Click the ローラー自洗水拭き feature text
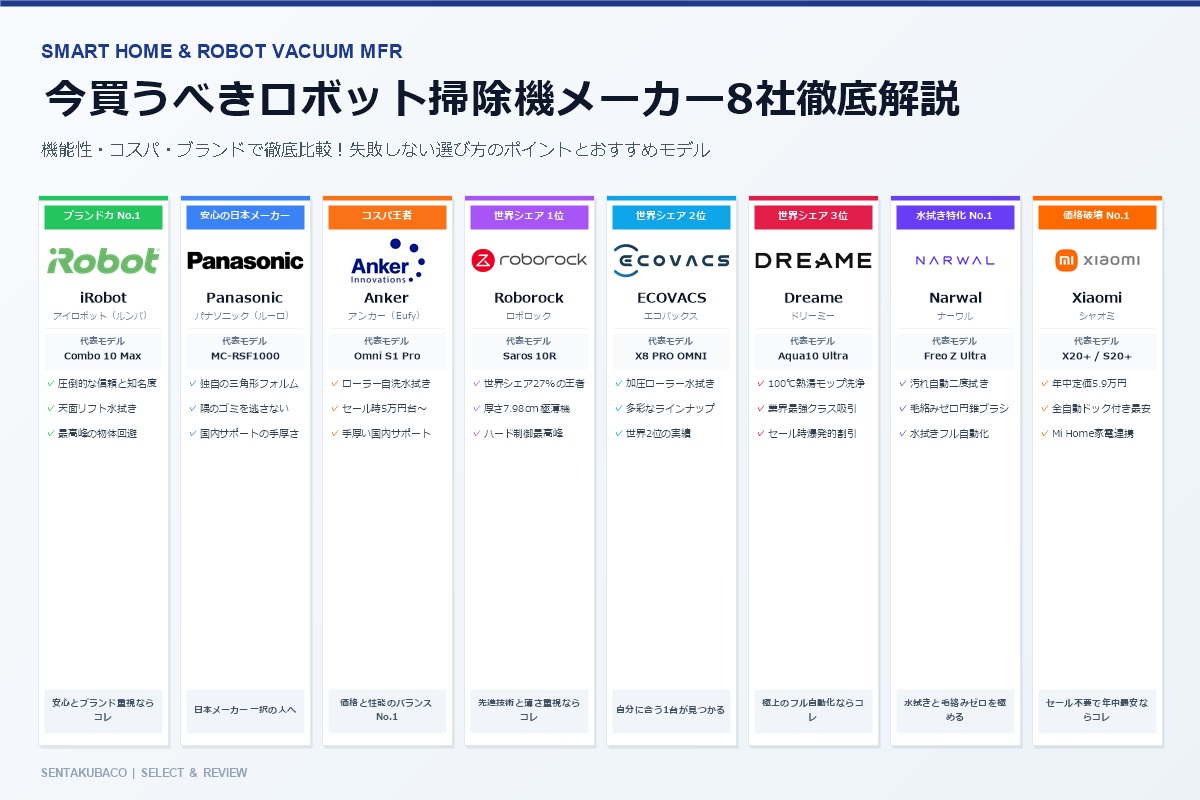Image resolution: width=1200 pixels, height=800 pixels. [x=388, y=383]
